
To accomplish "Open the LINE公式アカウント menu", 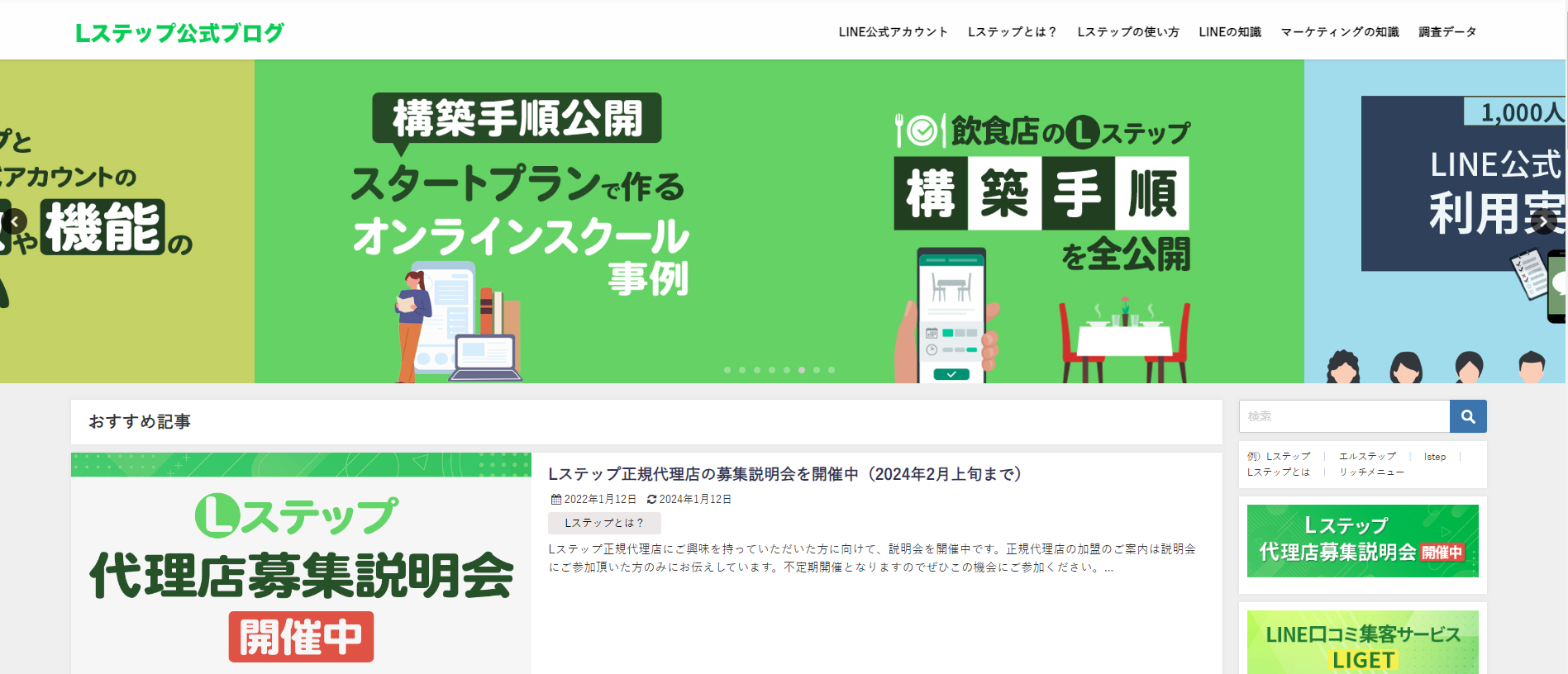I will pos(893,31).
